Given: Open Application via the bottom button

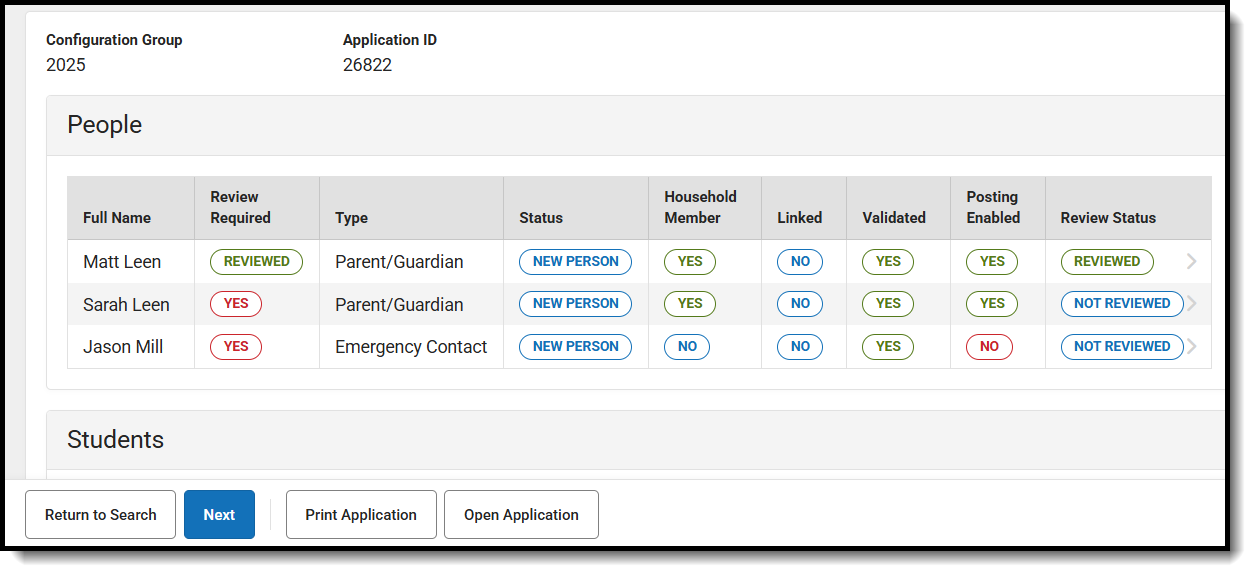Looking at the screenshot, I should (521, 515).
